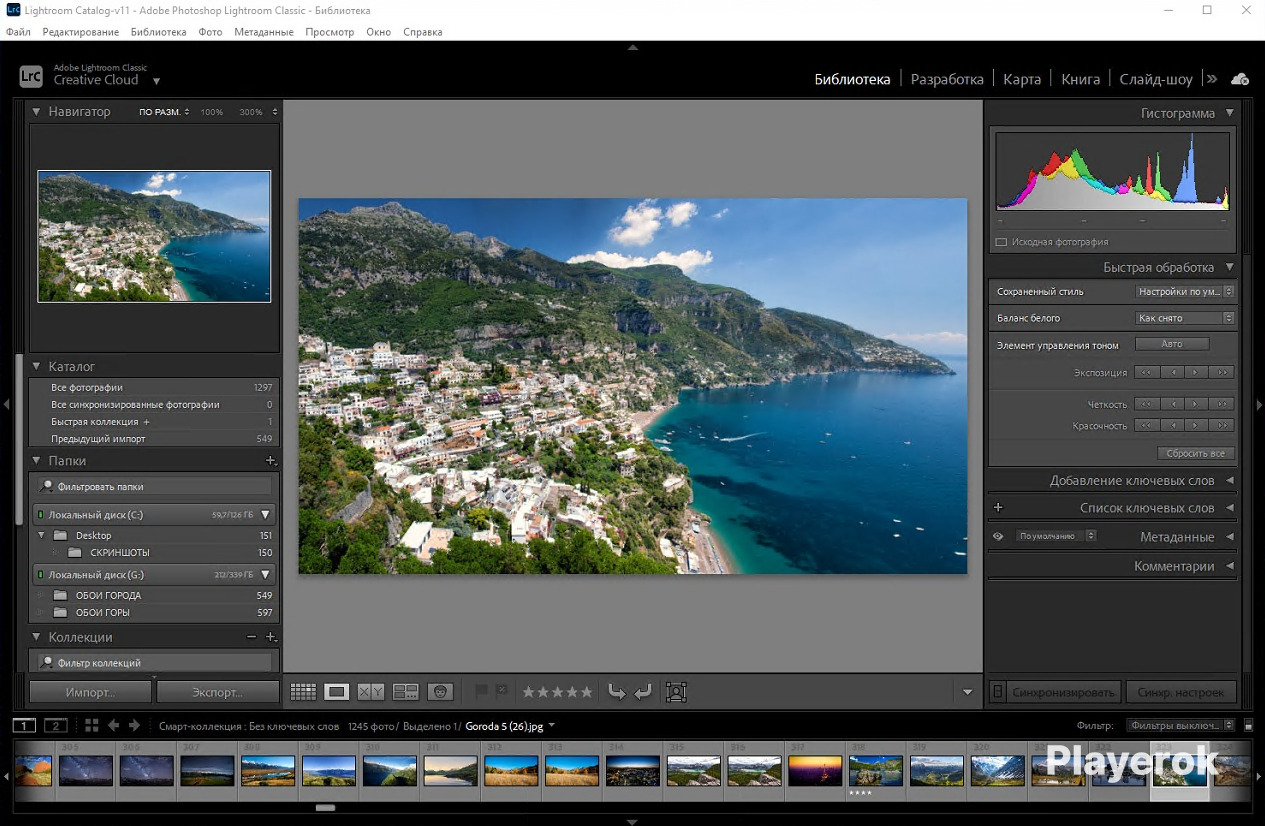Flag photo as rejected
This screenshot has height=826, width=1265.
(x=502, y=691)
